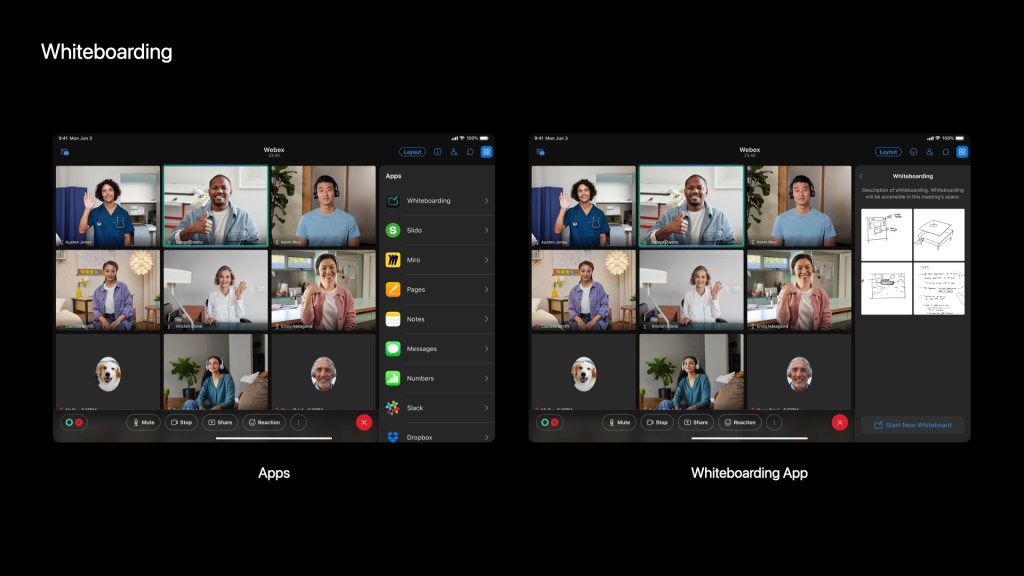Tap the yellow Miro app icon
The height and width of the screenshot is (576, 1024).
[393, 260]
